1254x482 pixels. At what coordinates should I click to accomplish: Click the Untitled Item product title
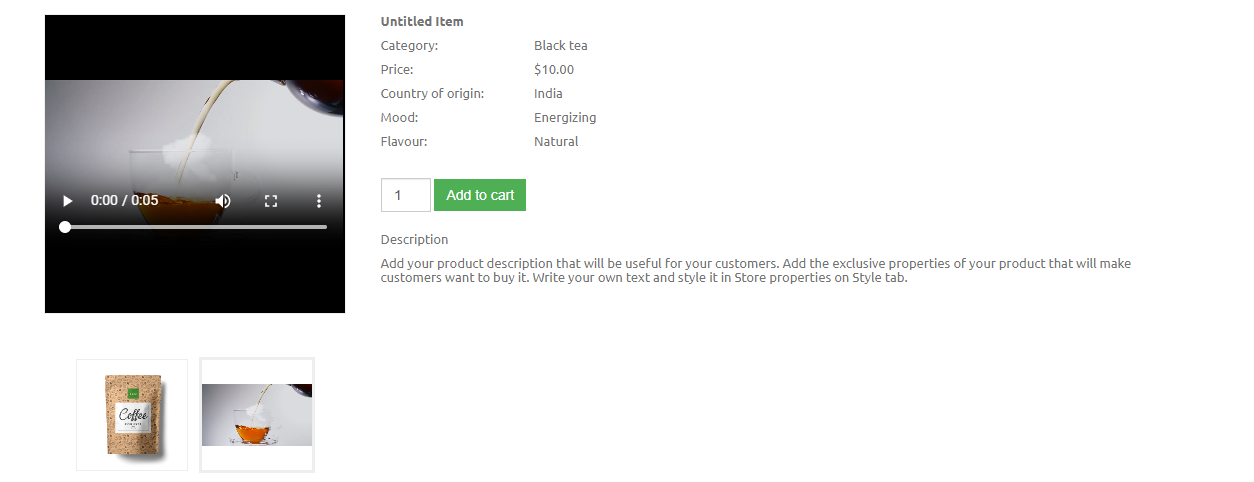coord(422,22)
